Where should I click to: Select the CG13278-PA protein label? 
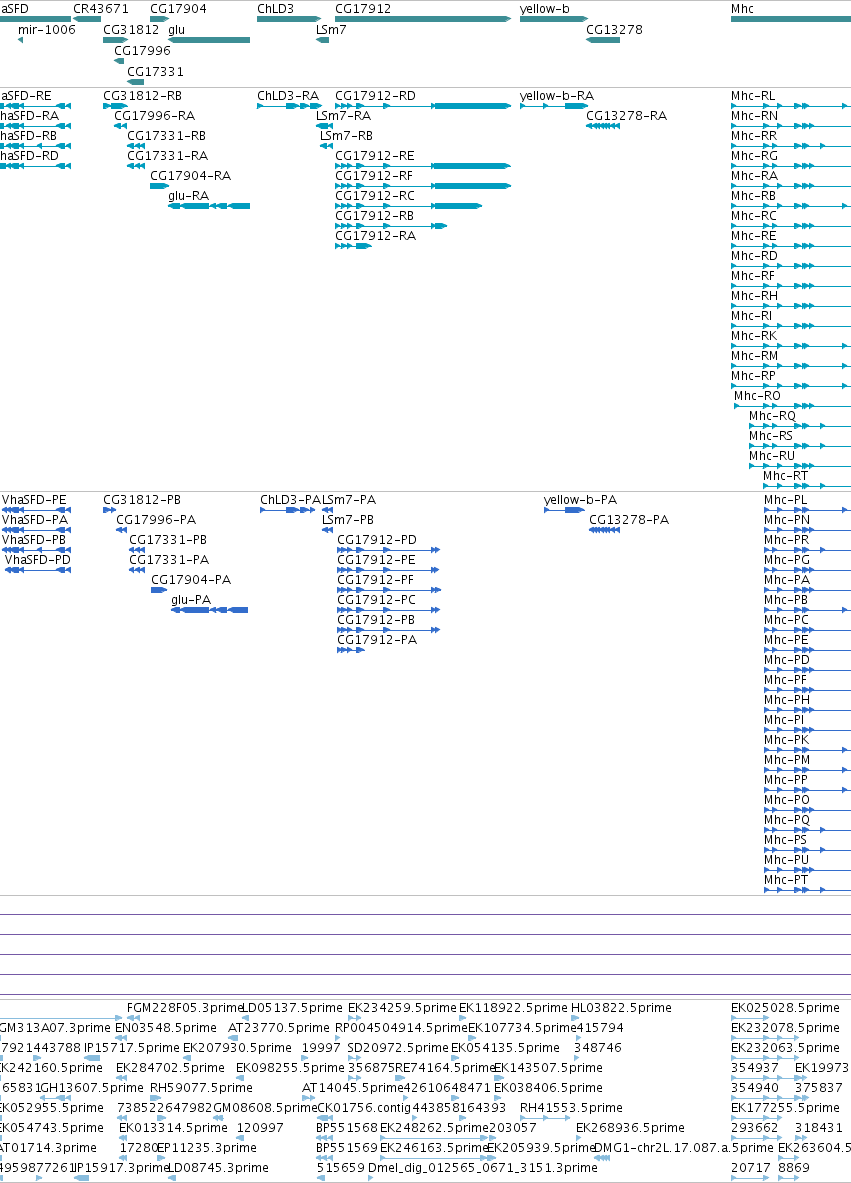[x=629, y=520]
